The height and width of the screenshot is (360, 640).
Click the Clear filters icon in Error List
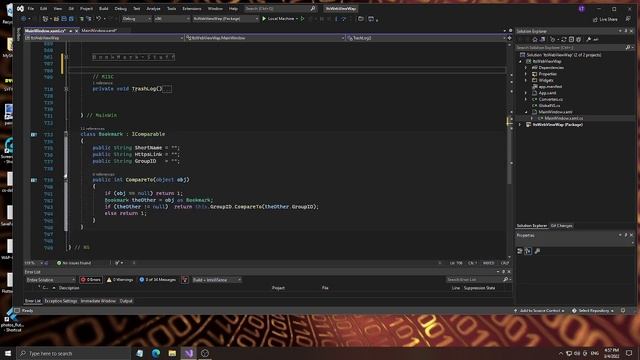[184, 280]
